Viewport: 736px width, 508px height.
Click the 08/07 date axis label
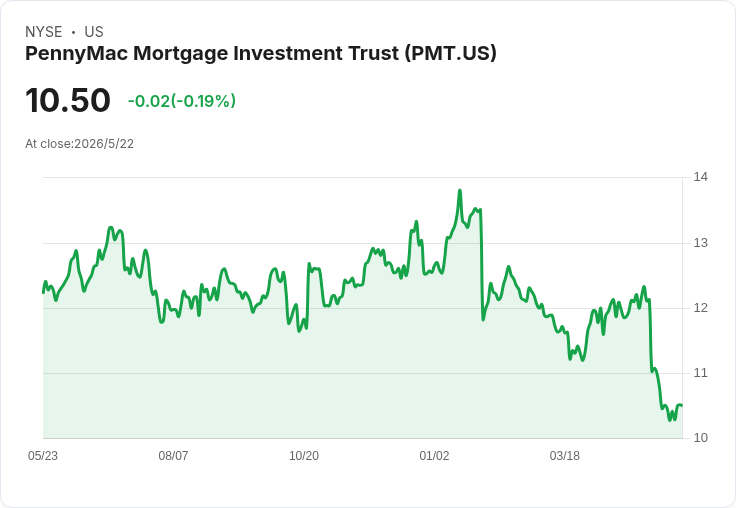tap(173, 455)
